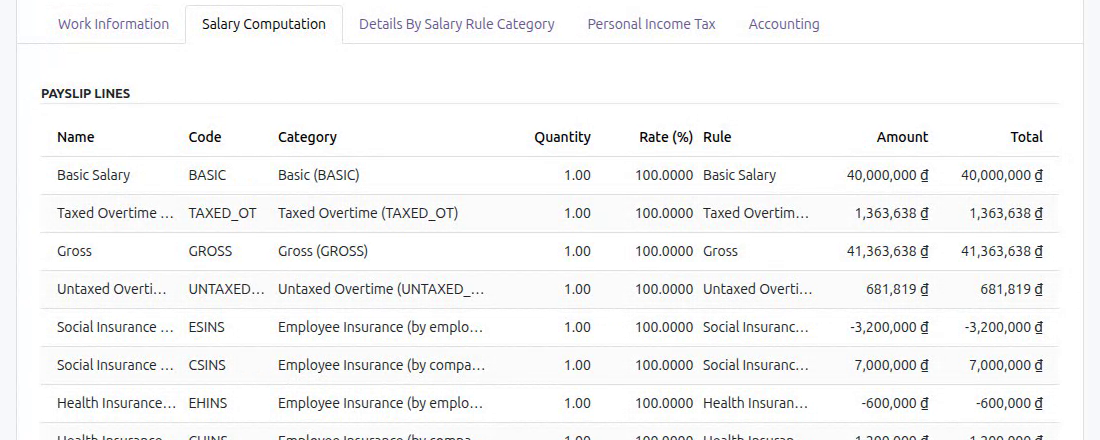The image size is (1100, 440).
Task: Click the UNTAXED code cell
Action: point(227,289)
